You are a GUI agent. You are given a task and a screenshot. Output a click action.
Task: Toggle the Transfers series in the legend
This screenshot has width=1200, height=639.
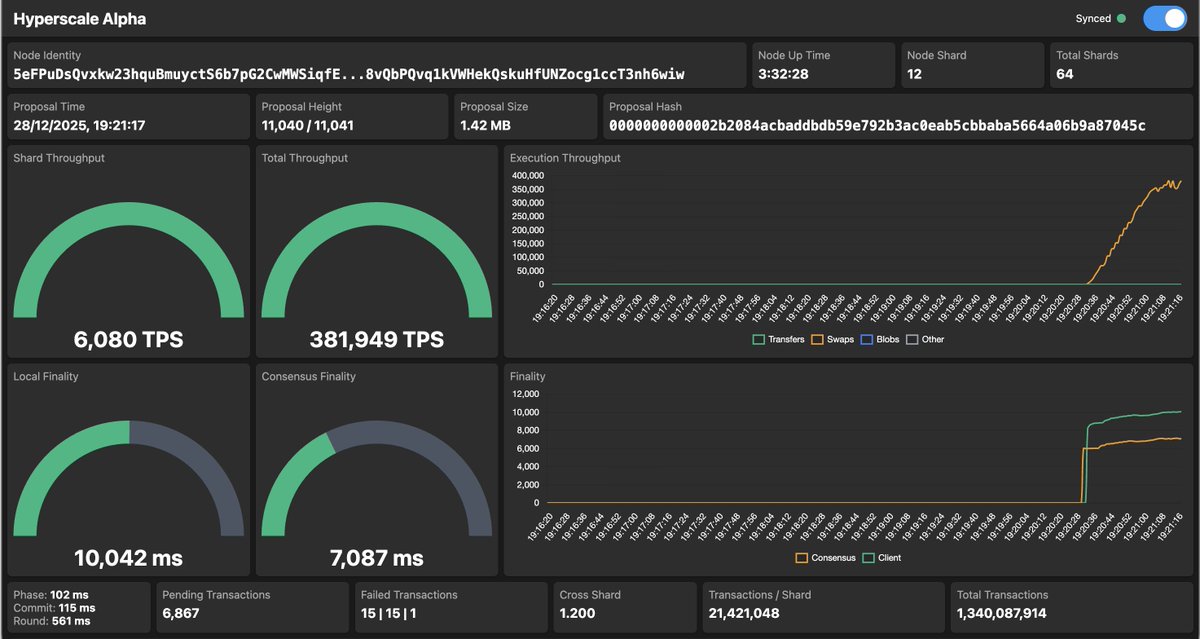778,339
